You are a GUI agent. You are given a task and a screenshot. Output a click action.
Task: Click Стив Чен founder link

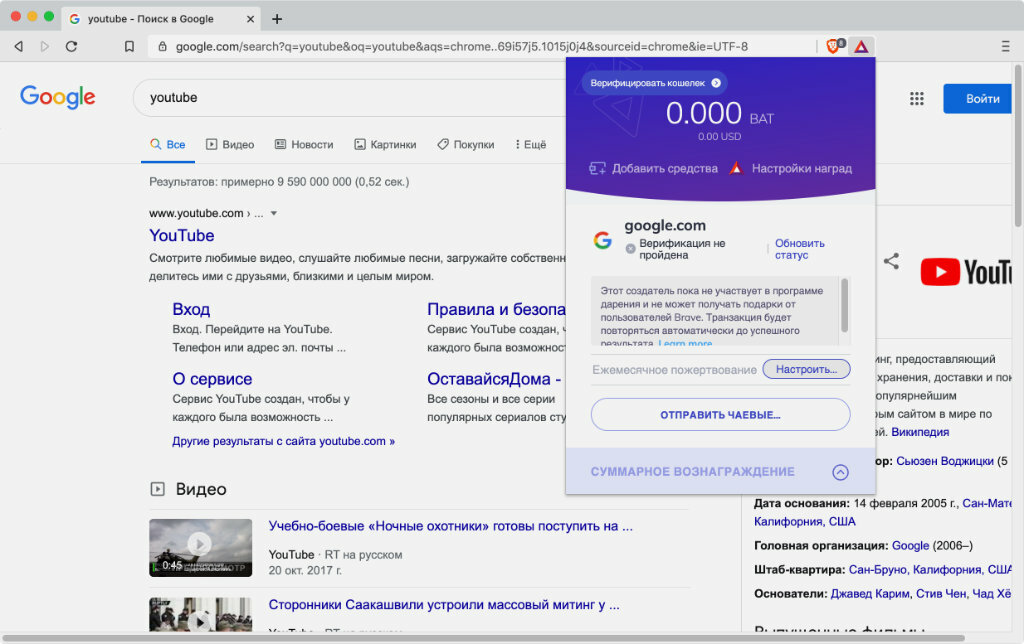941,594
